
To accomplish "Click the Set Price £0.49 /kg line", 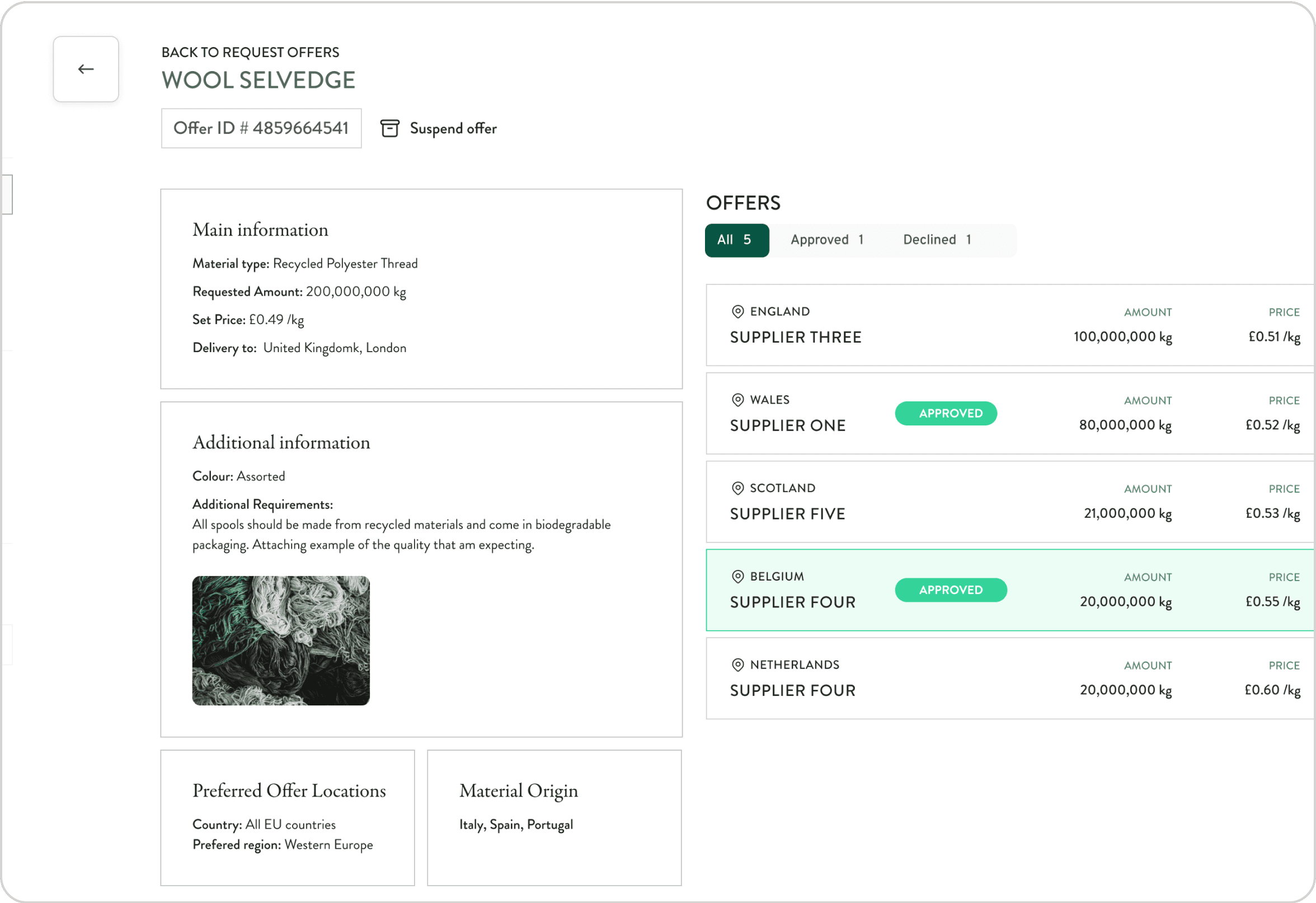I will point(248,320).
